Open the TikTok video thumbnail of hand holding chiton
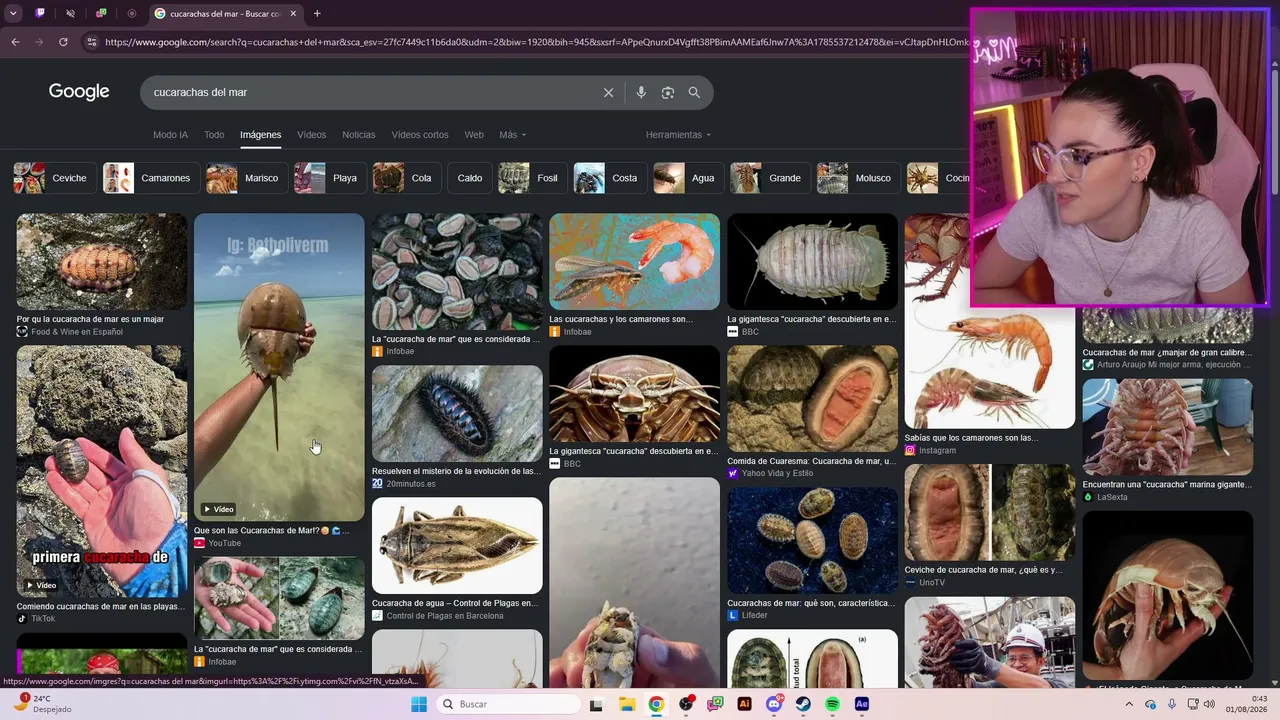1280x720 pixels. [x=101, y=471]
